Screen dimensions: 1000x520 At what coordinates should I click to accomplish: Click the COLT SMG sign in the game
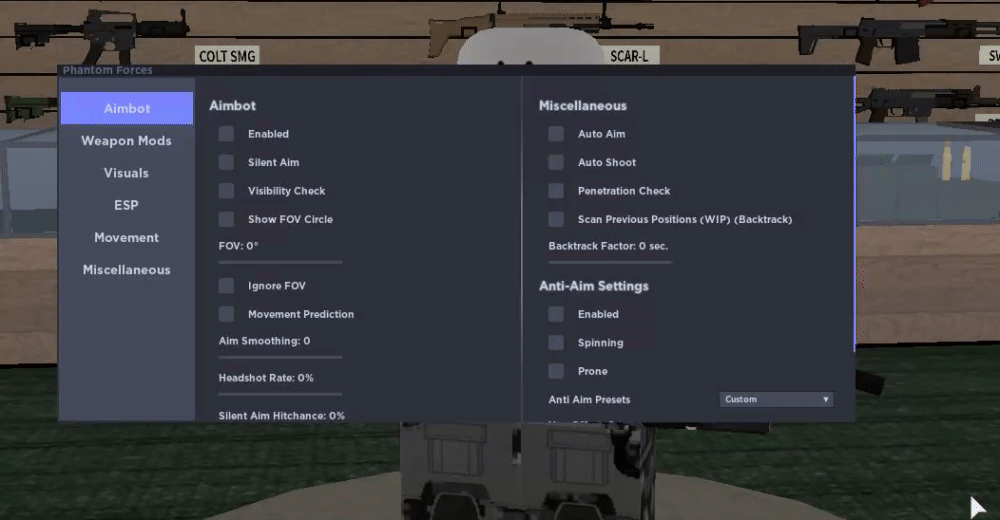point(227,56)
